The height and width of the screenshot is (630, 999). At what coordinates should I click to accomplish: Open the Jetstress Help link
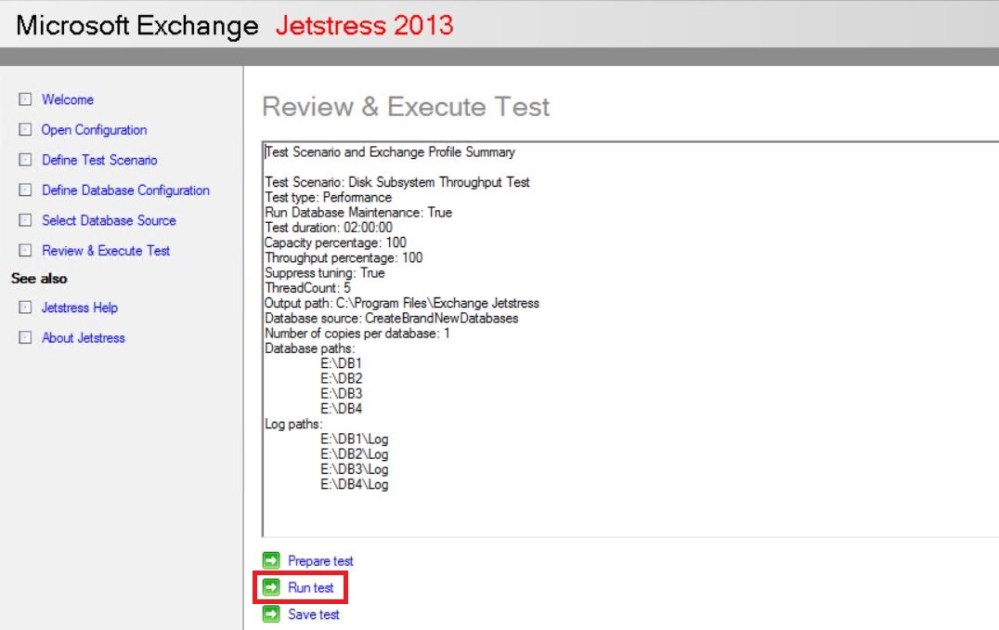[79, 308]
